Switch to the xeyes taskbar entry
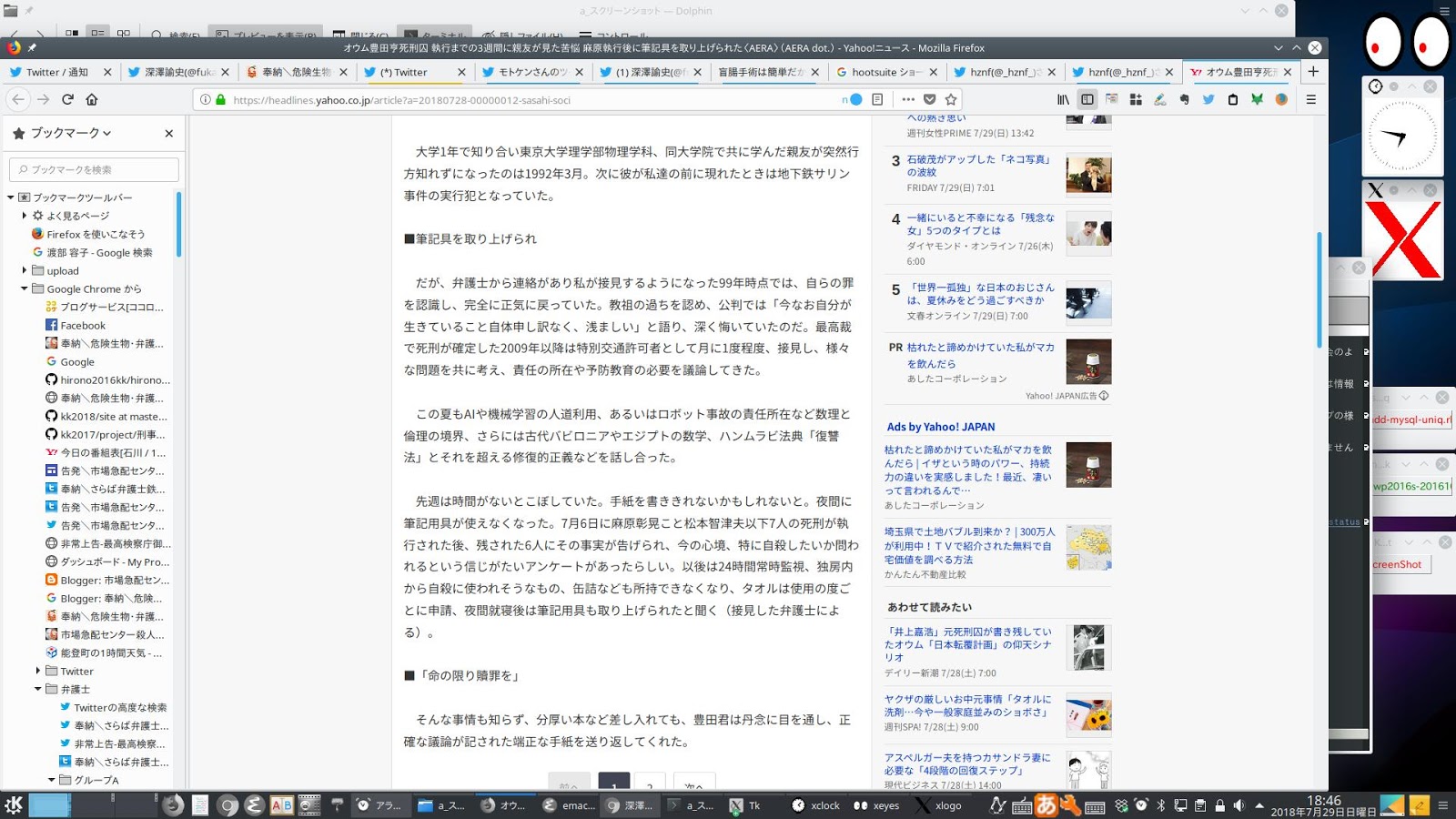 877,805
